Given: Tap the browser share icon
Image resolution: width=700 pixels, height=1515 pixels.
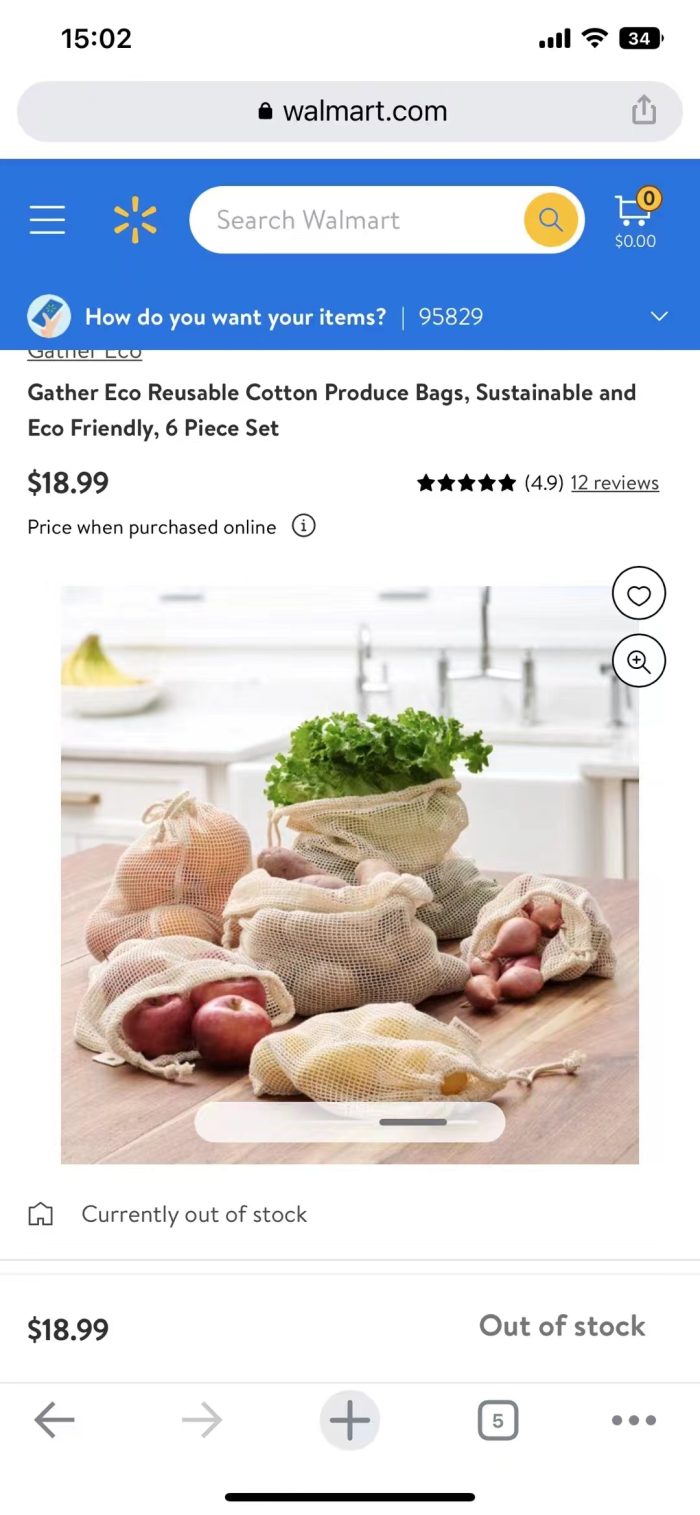Looking at the screenshot, I should pos(644,111).
